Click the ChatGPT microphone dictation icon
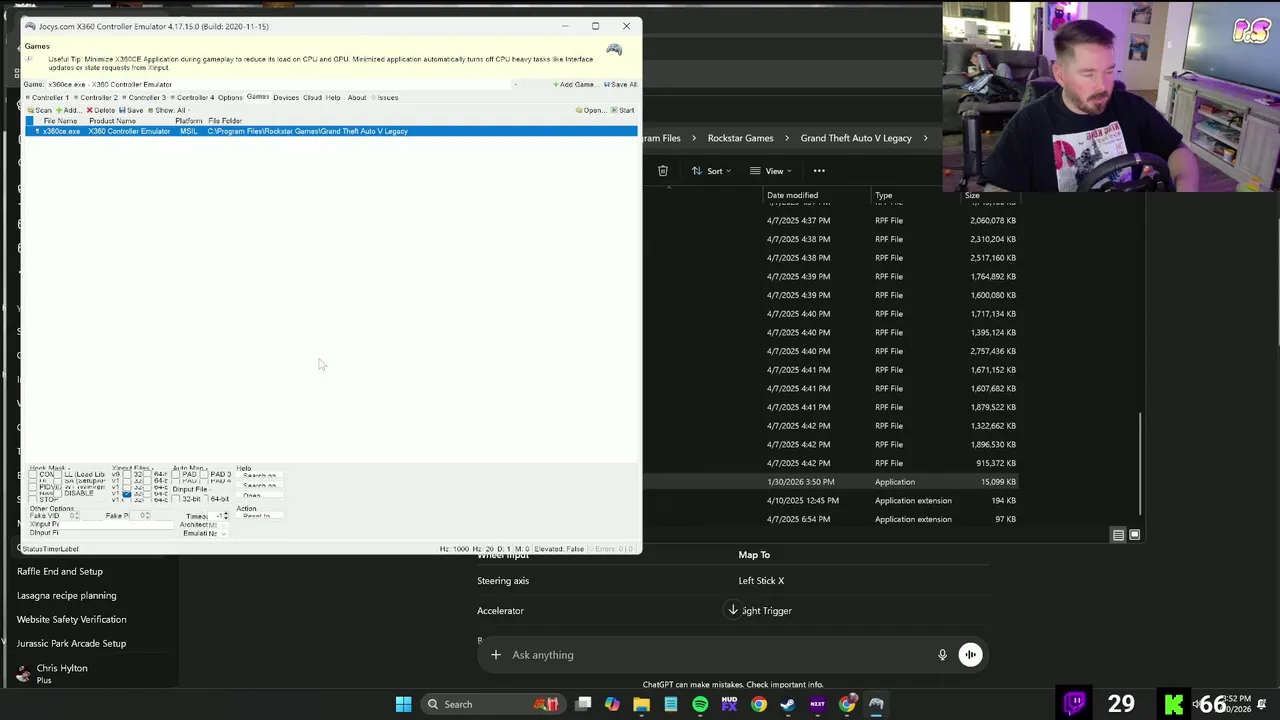This screenshot has height=720, width=1280. pos(942,655)
